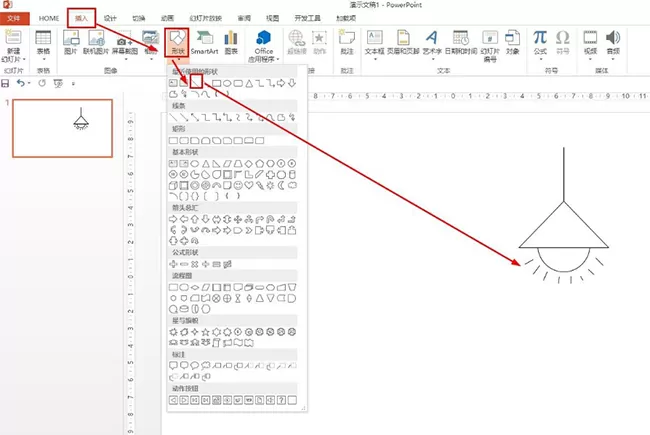Select the Cube basic shape
This screenshot has width=650, height=435.
(173, 185)
